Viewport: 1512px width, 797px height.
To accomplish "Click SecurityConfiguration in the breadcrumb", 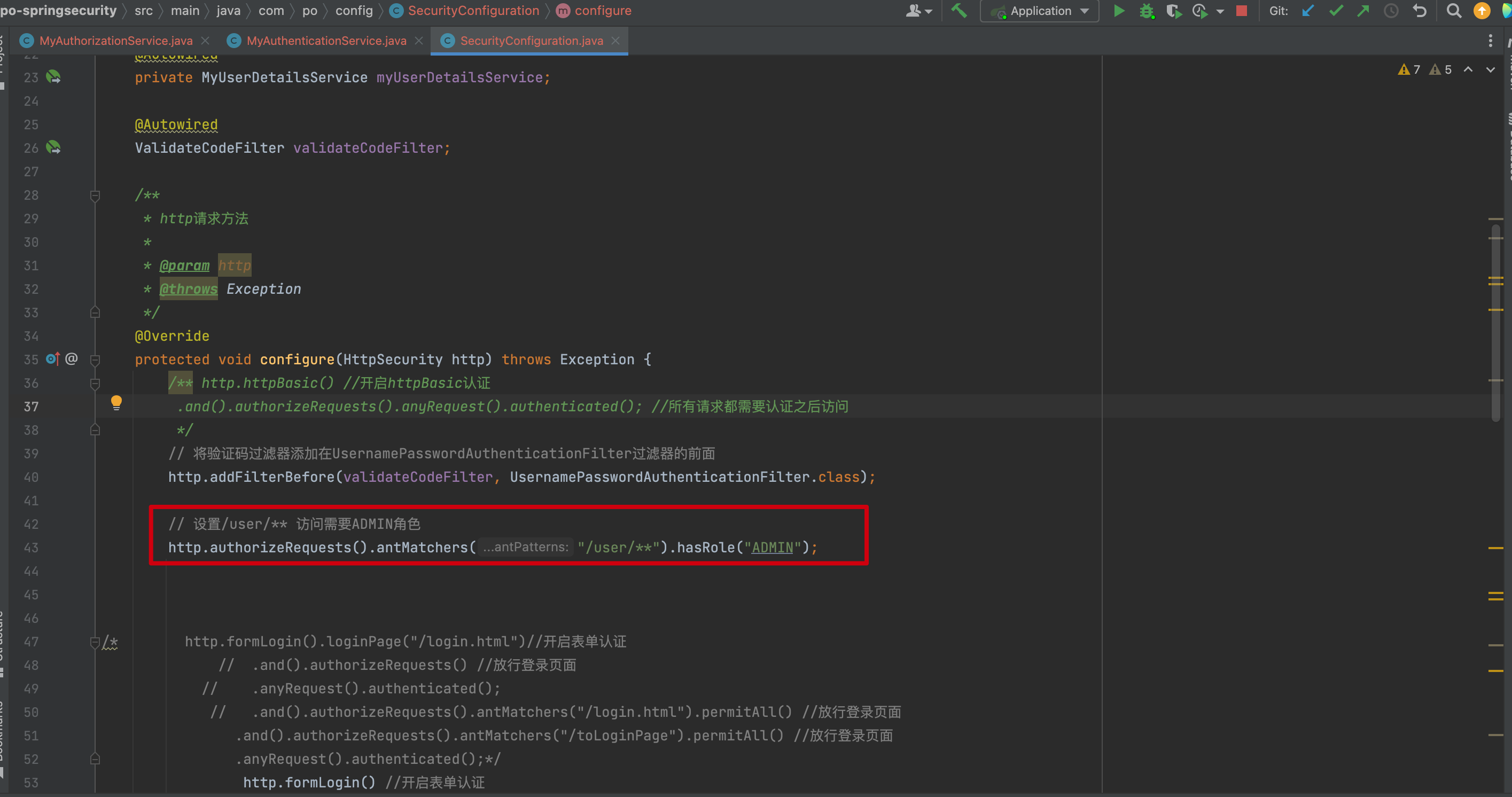I will (x=473, y=11).
